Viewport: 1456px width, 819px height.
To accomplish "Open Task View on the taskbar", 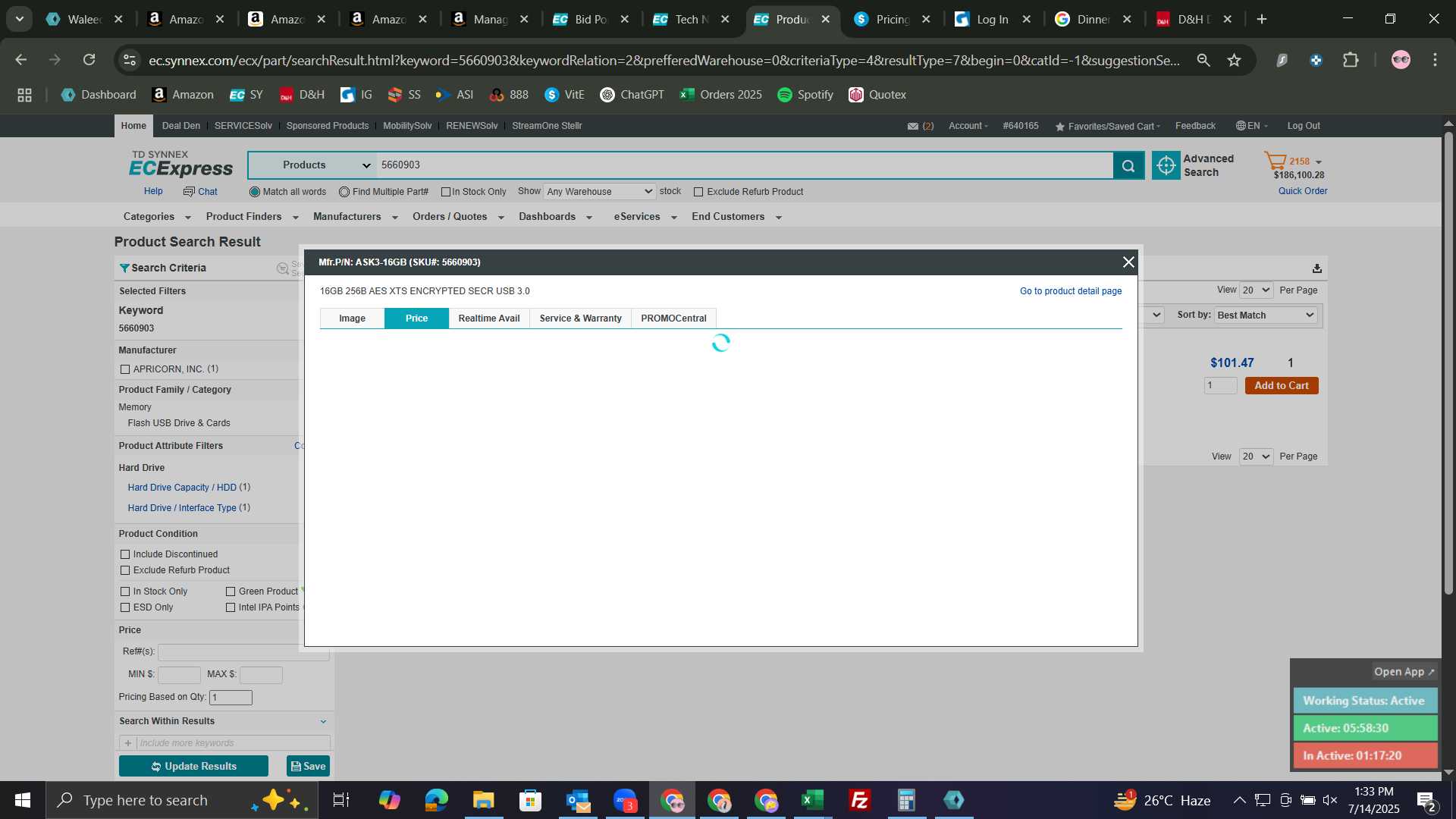I will [341, 800].
